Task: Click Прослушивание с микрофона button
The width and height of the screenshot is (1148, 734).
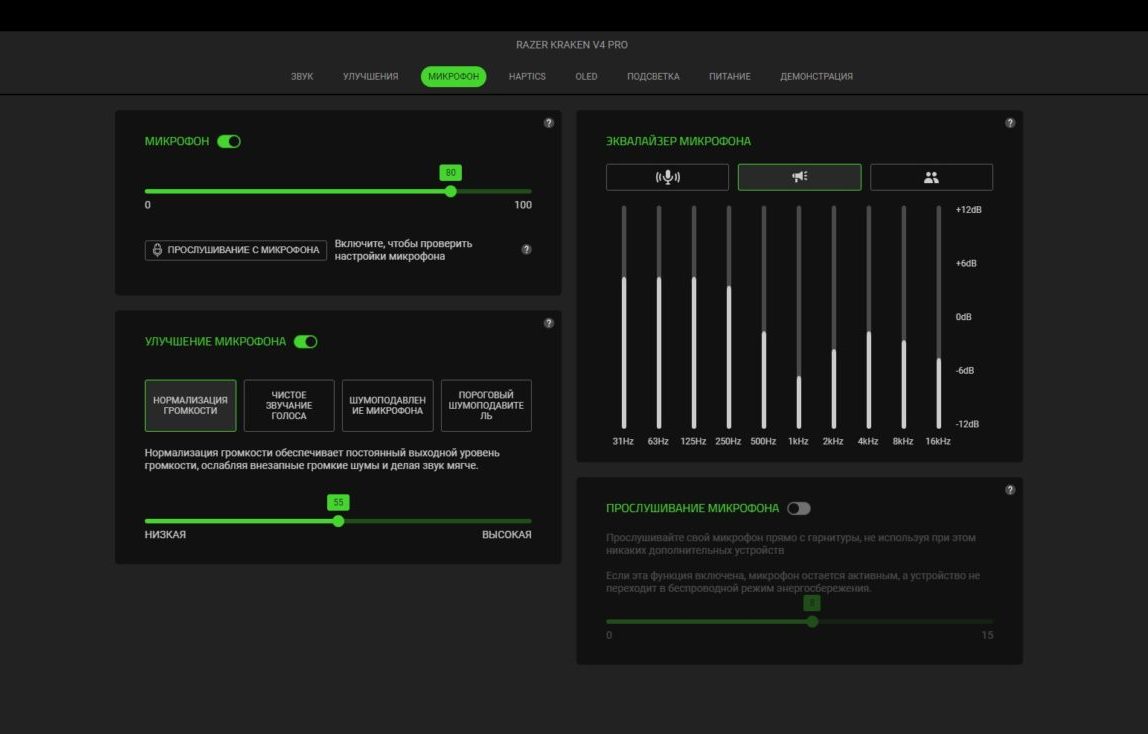Action: 236,250
